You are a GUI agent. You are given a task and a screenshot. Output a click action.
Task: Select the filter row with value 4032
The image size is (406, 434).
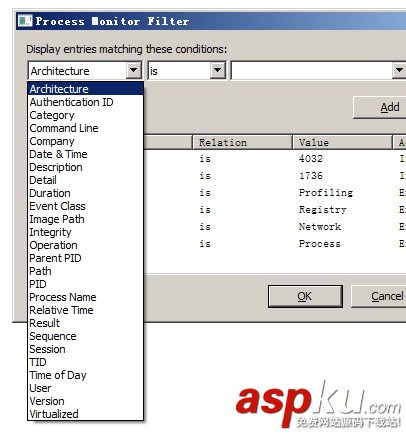tap(275, 159)
